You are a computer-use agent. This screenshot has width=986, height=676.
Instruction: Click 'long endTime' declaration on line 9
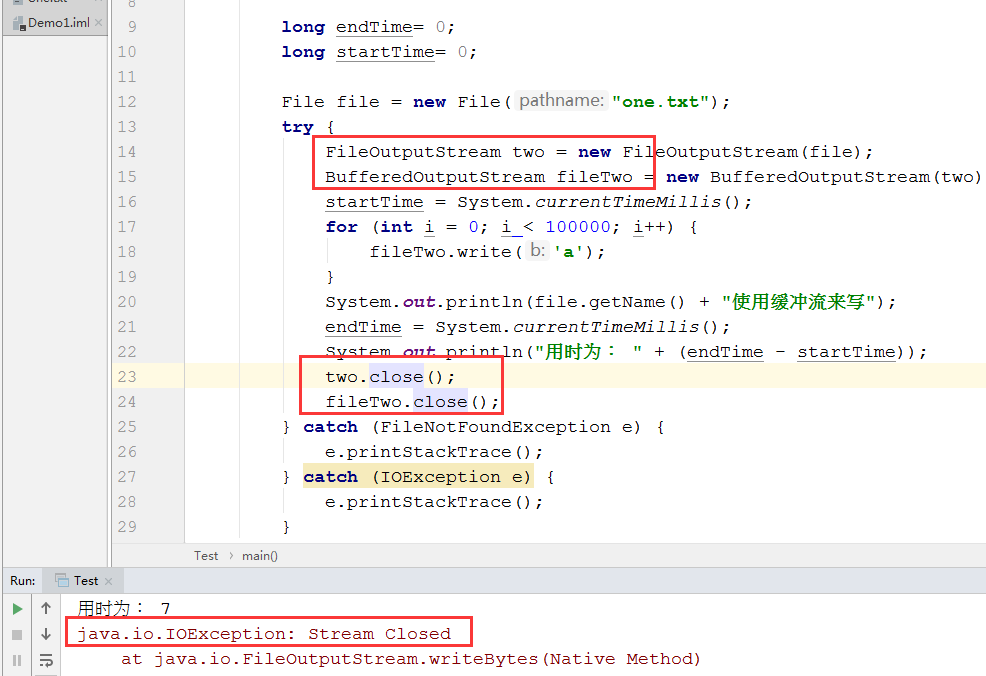pyautogui.click(x=346, y=27)
